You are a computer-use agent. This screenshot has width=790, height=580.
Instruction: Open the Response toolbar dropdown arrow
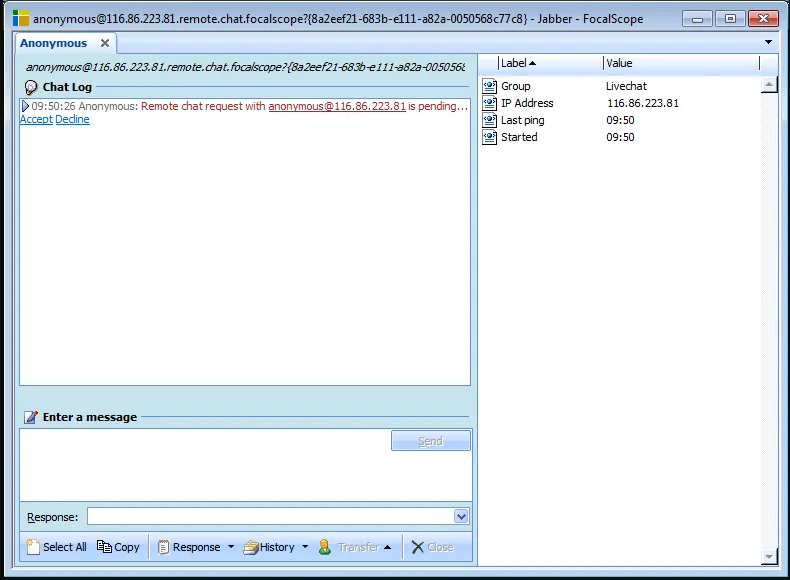pyautogui.click(x=231, y=547)
